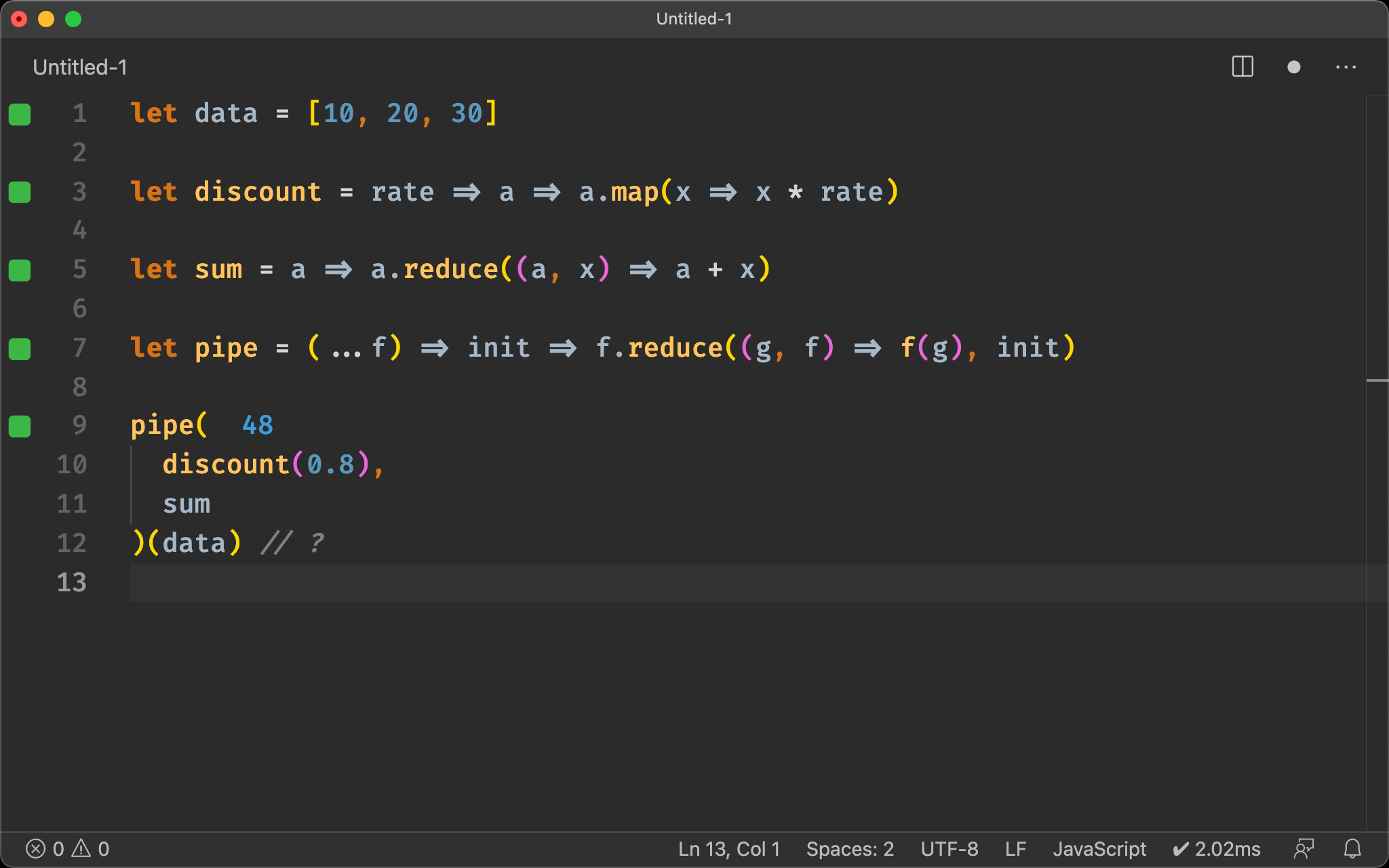Click the 2.02ms Quokka timing status

pos(1217,849)
